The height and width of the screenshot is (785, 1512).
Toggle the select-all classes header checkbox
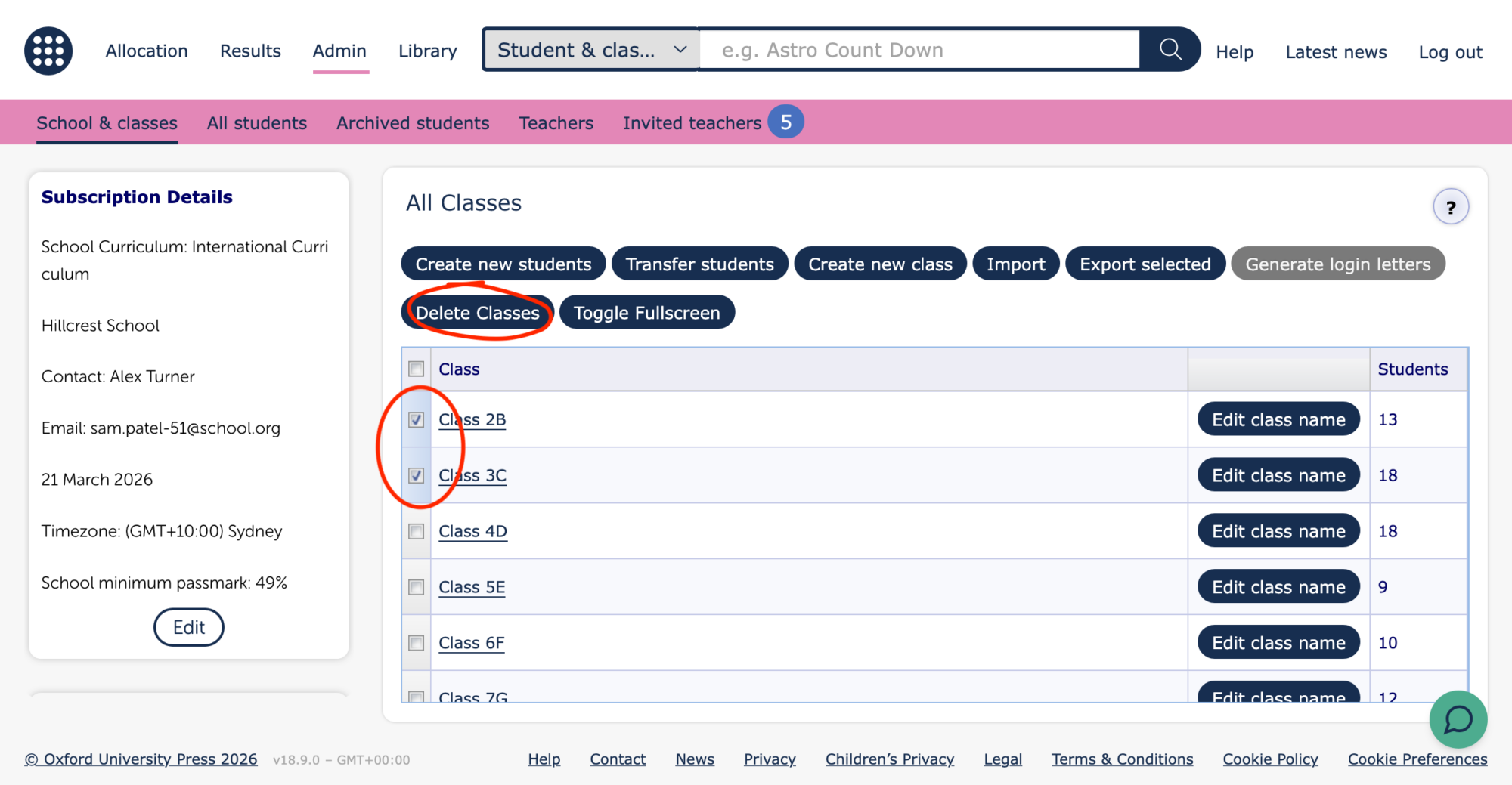coord(416,369)
